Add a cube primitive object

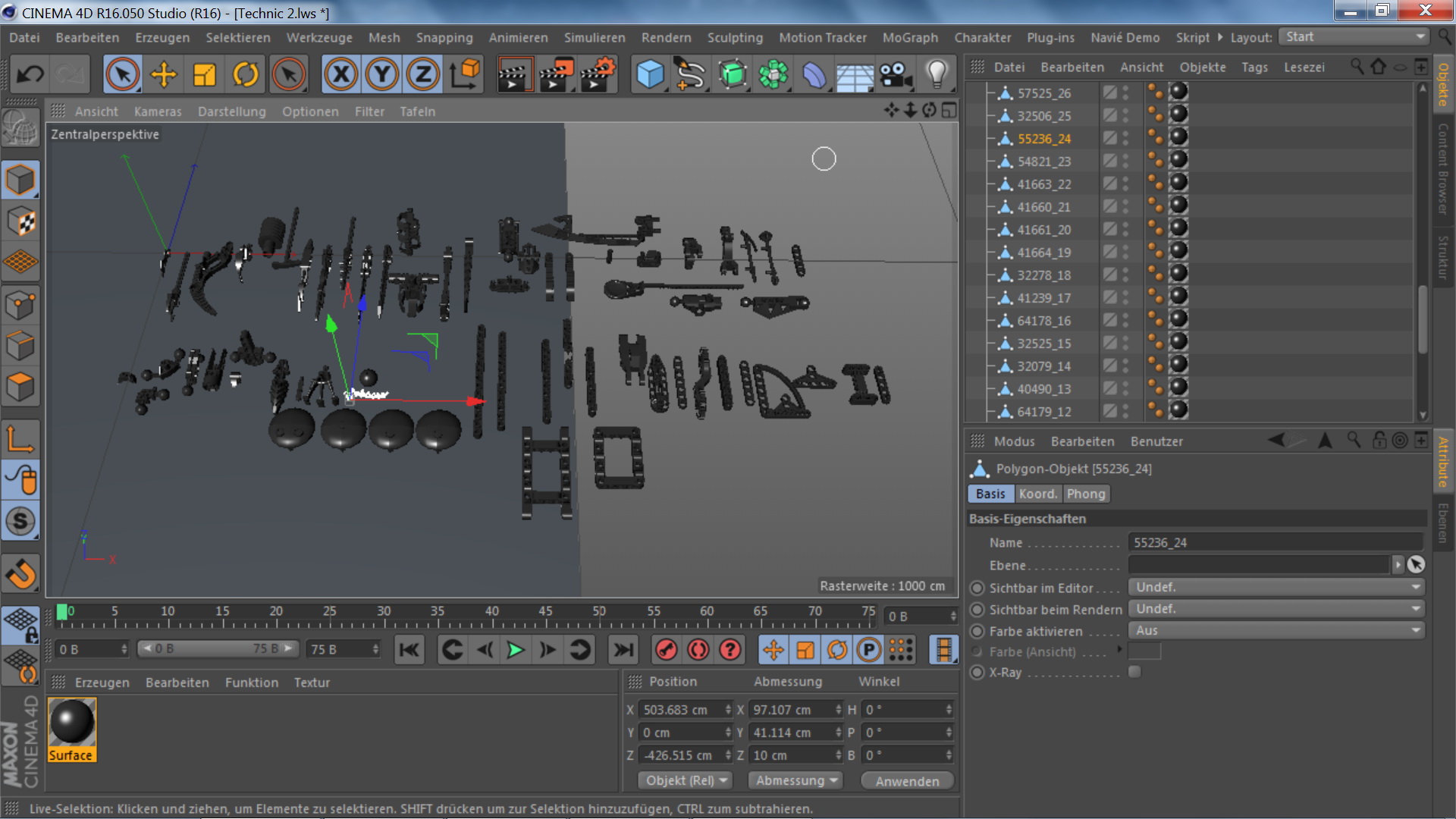tap(650, 74)
